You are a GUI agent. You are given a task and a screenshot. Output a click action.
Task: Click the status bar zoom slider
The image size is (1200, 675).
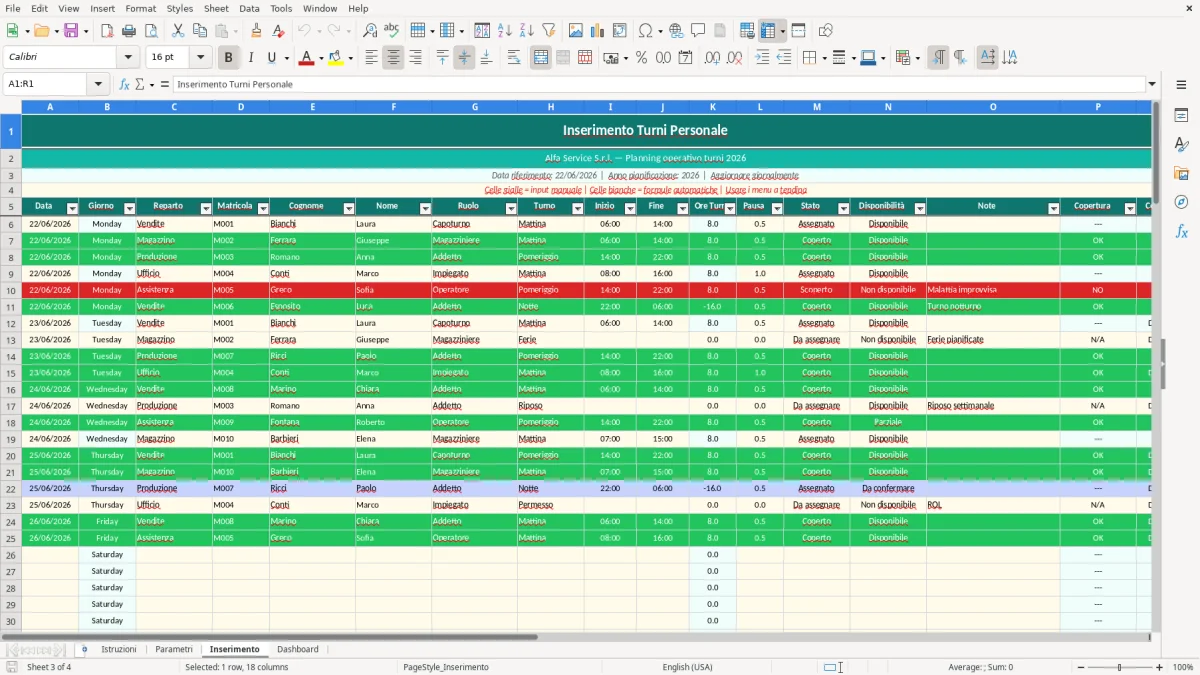point(1118,667)
